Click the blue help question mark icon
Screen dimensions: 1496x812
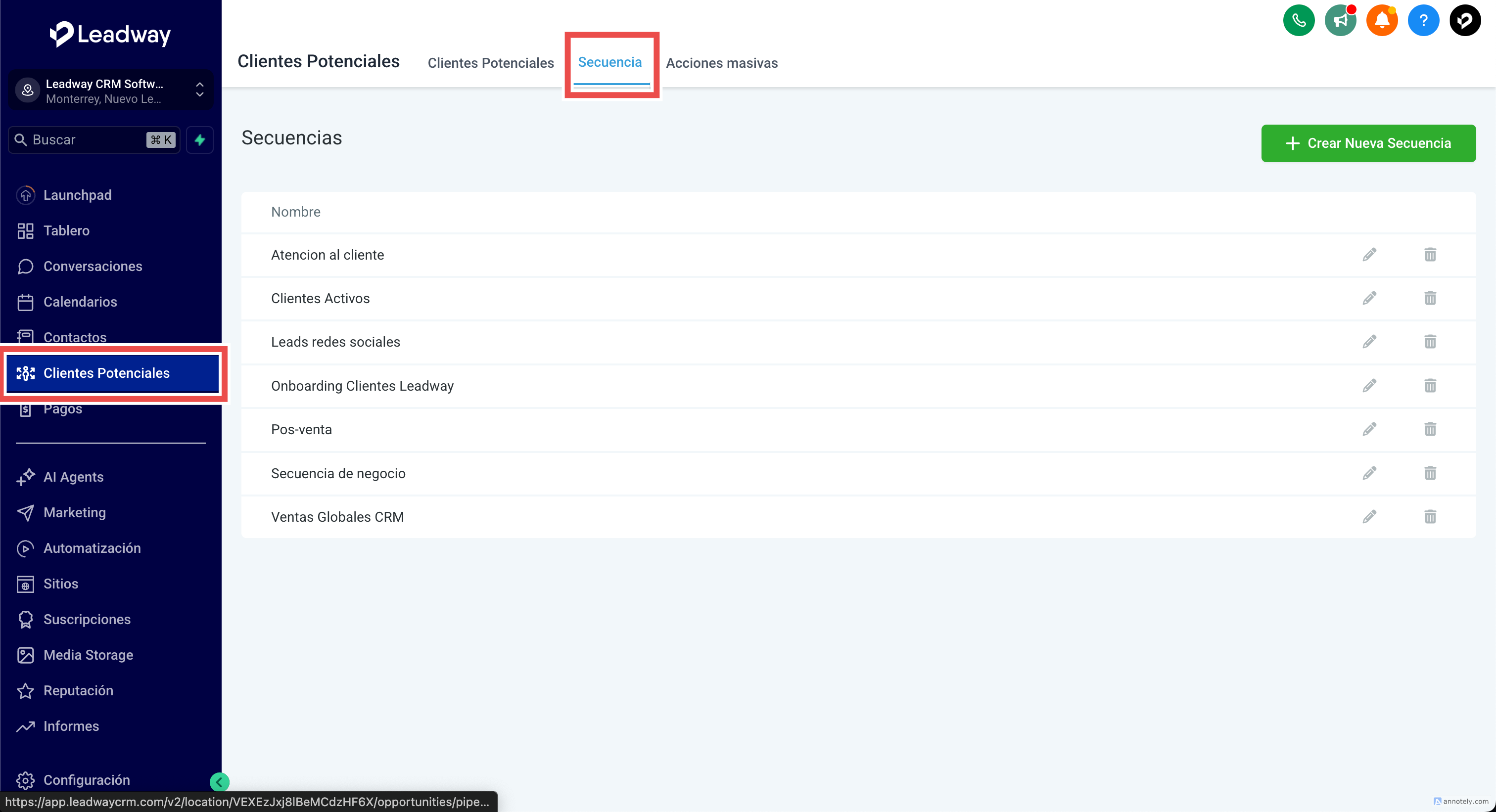[x=1423, y=21]
